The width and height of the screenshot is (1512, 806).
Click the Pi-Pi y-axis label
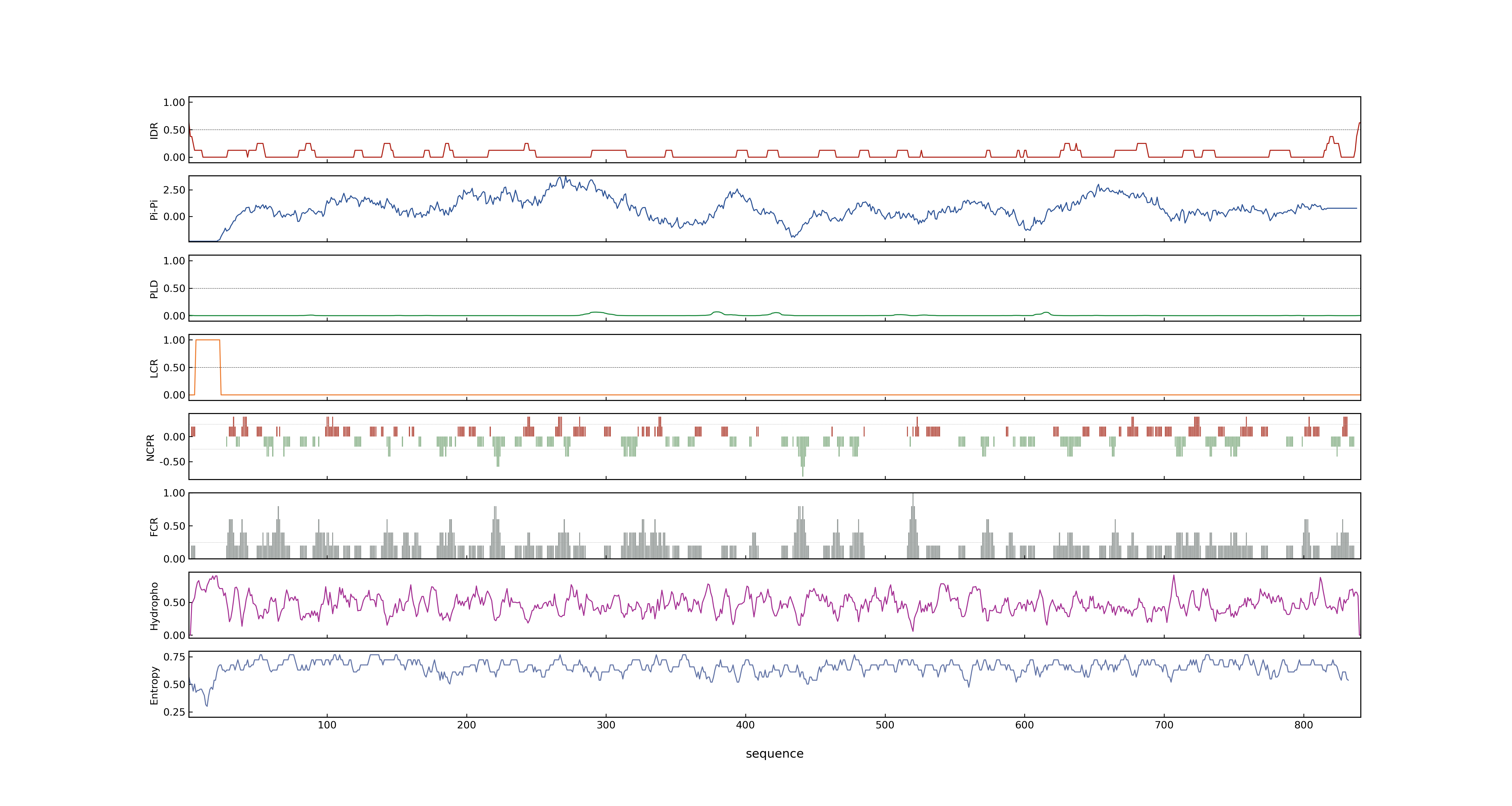click(154, 209)
